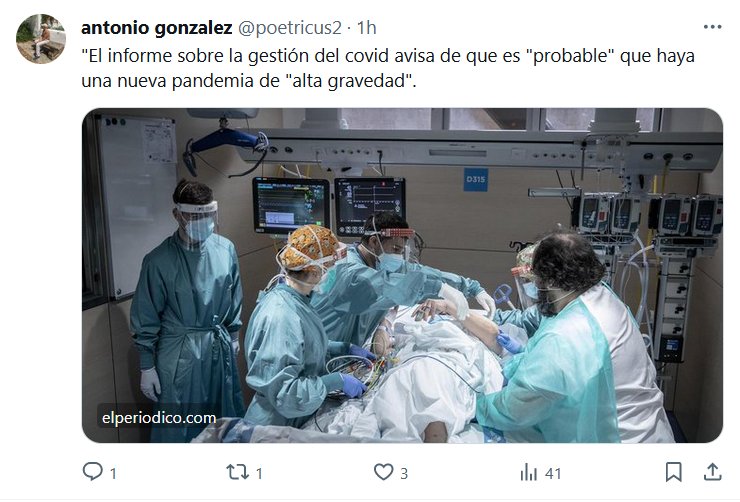Click the patient monitor screens in photo
The height and width of the screenshot is (502, 740).
click(329, 206)
